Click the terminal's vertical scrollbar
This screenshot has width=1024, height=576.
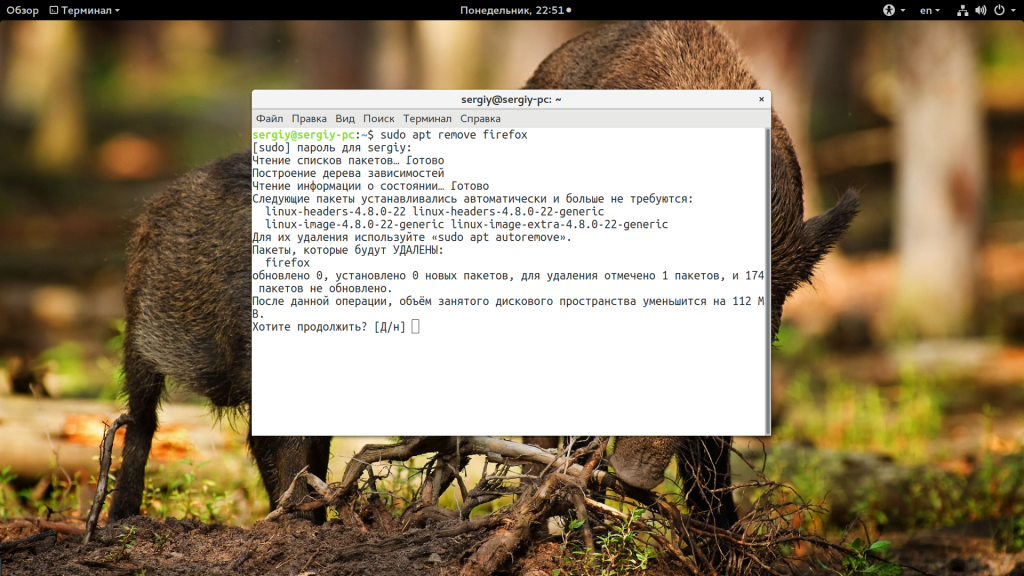(767, 280)
